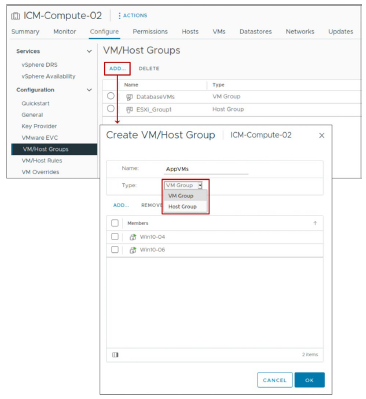Select General in the sidebar
The image size is (366, 399).
point(32,115)
